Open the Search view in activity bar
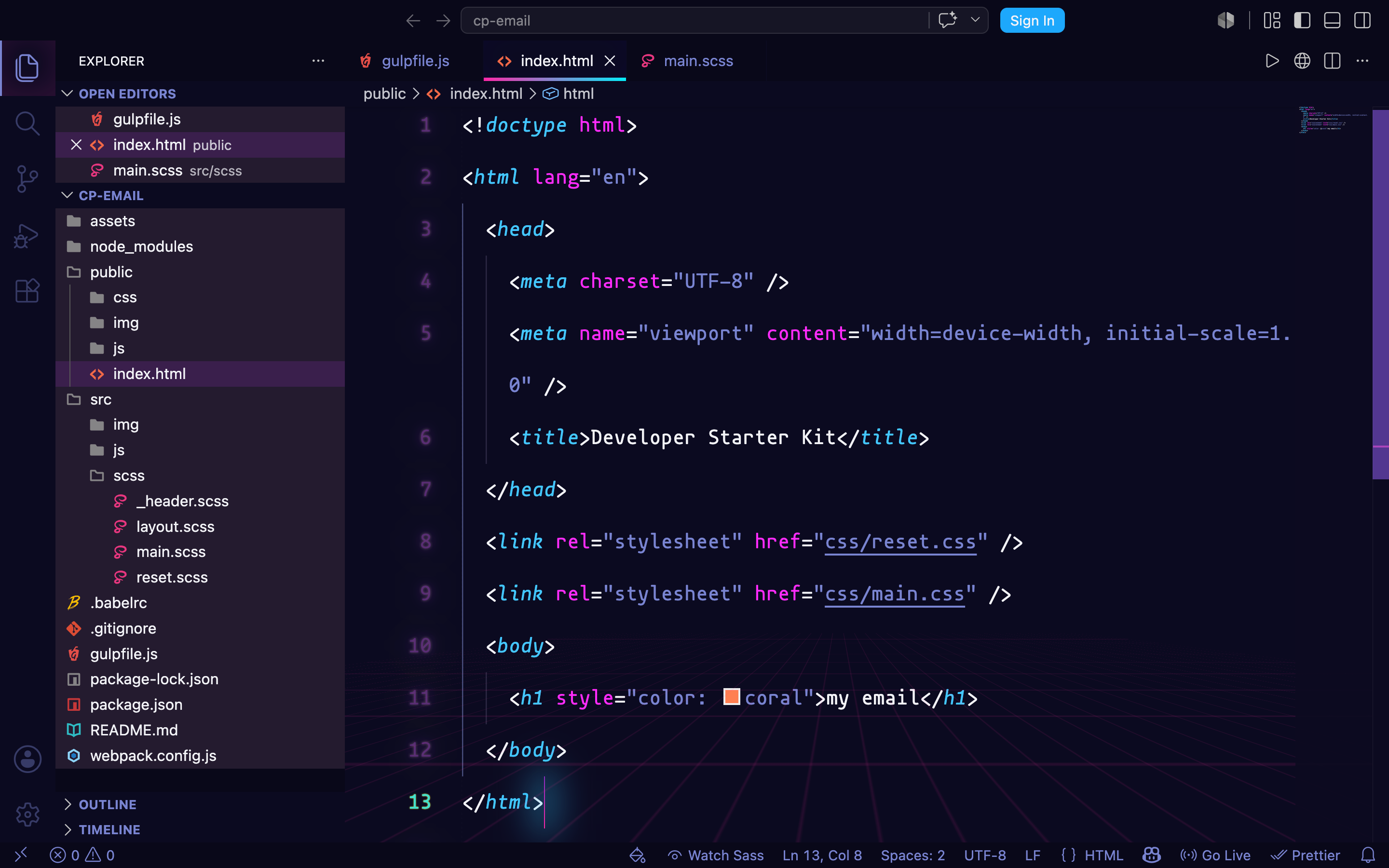The image size is (1389, 868). [27, 123]
